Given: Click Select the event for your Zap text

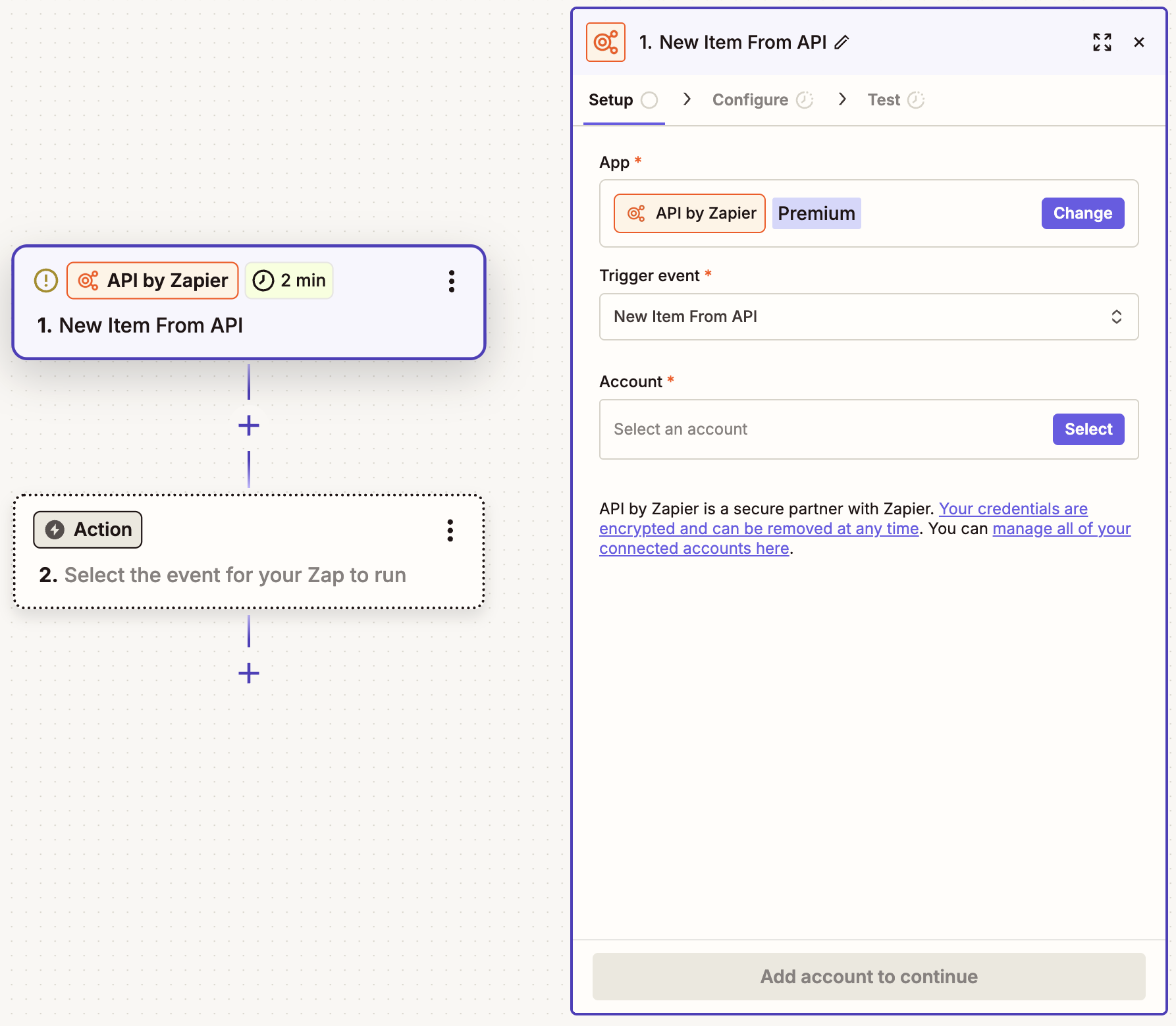Looking at the screenshot, I should 235,575.
